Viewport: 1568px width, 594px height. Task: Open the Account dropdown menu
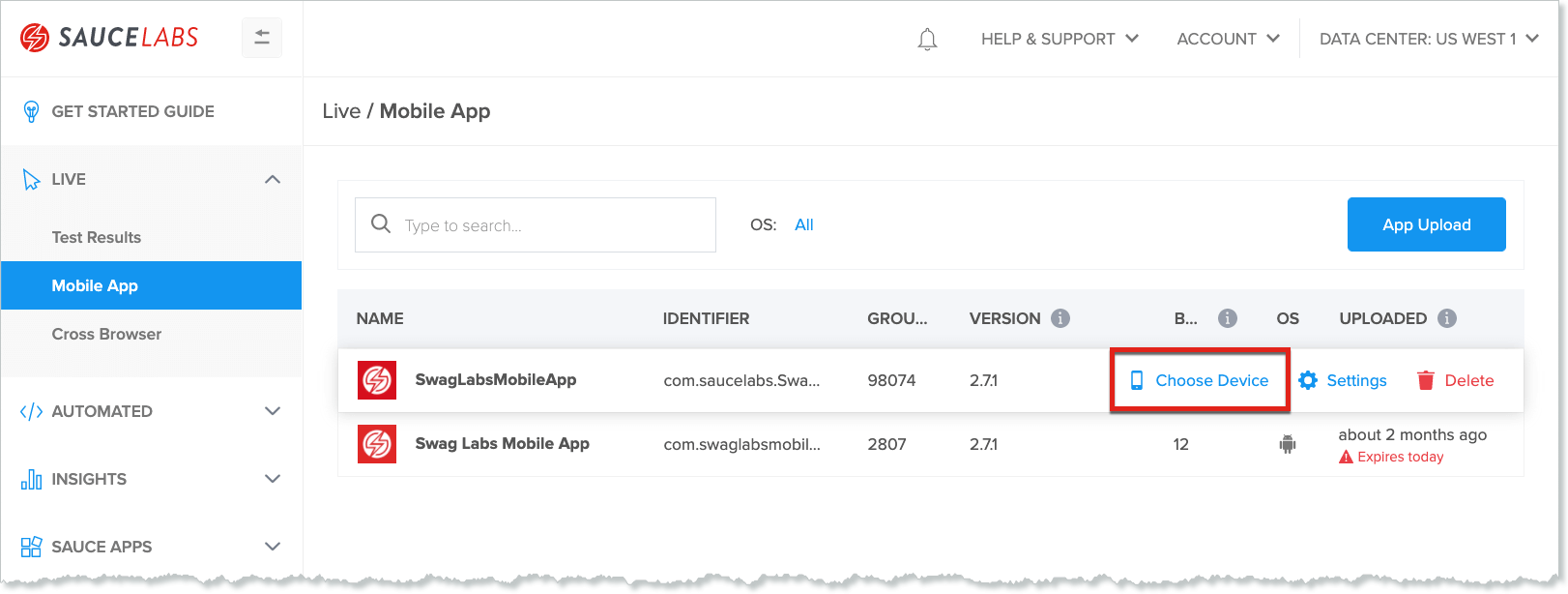click(x=1228, y=39)
